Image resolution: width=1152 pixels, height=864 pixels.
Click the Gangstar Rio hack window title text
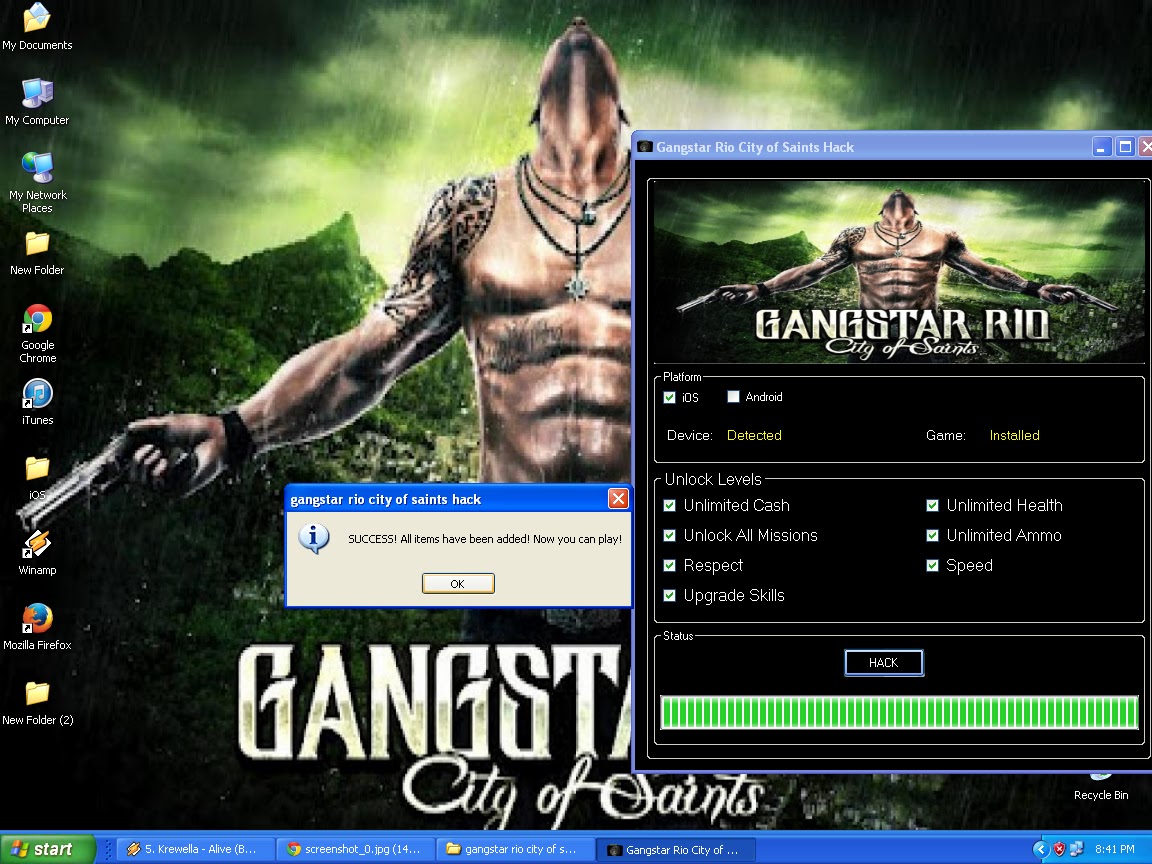755,147
